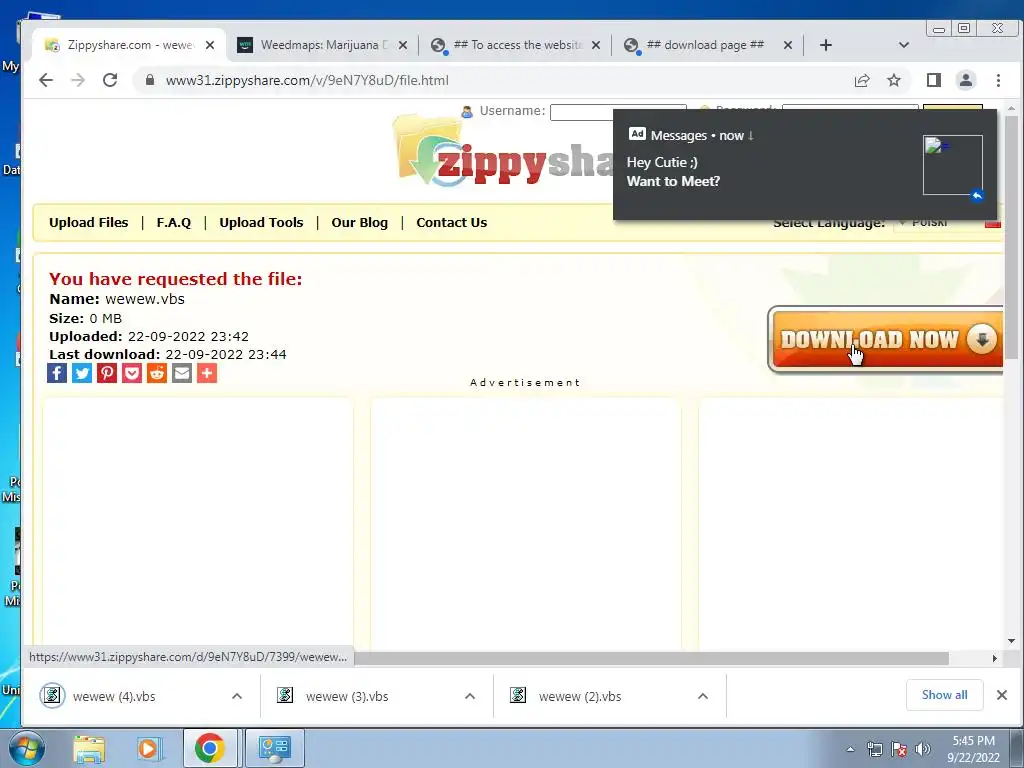
Task: Open options for wewew (4).vbs download
Action: pos(237,696)
